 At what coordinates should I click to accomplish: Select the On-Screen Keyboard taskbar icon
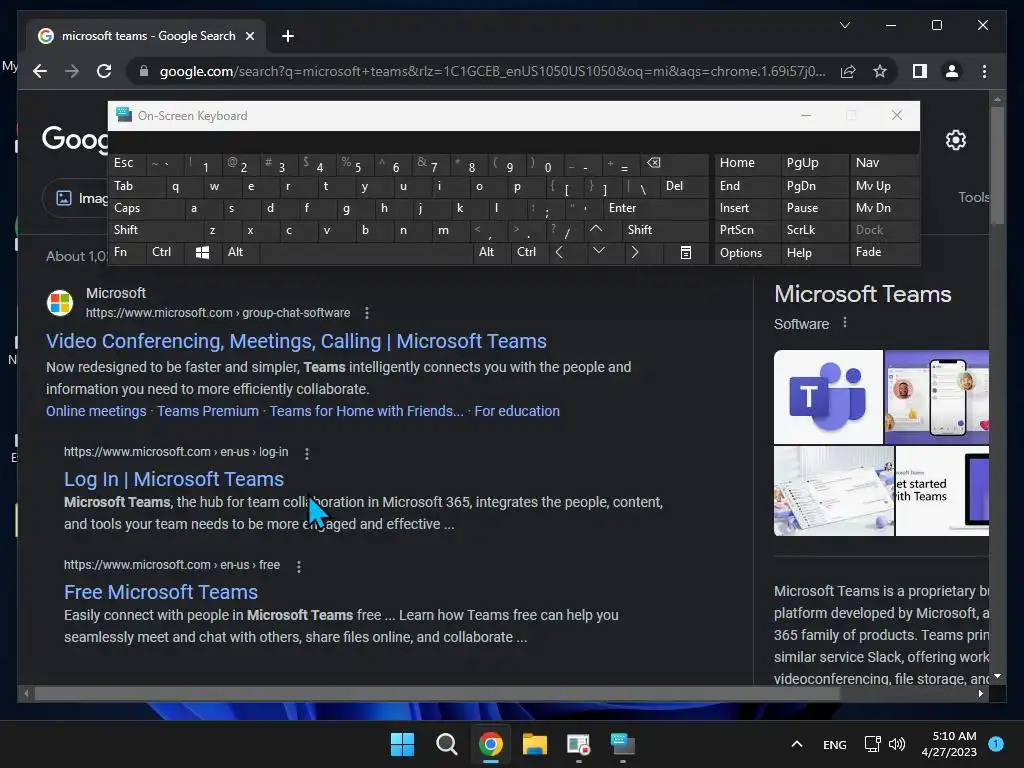622,744
